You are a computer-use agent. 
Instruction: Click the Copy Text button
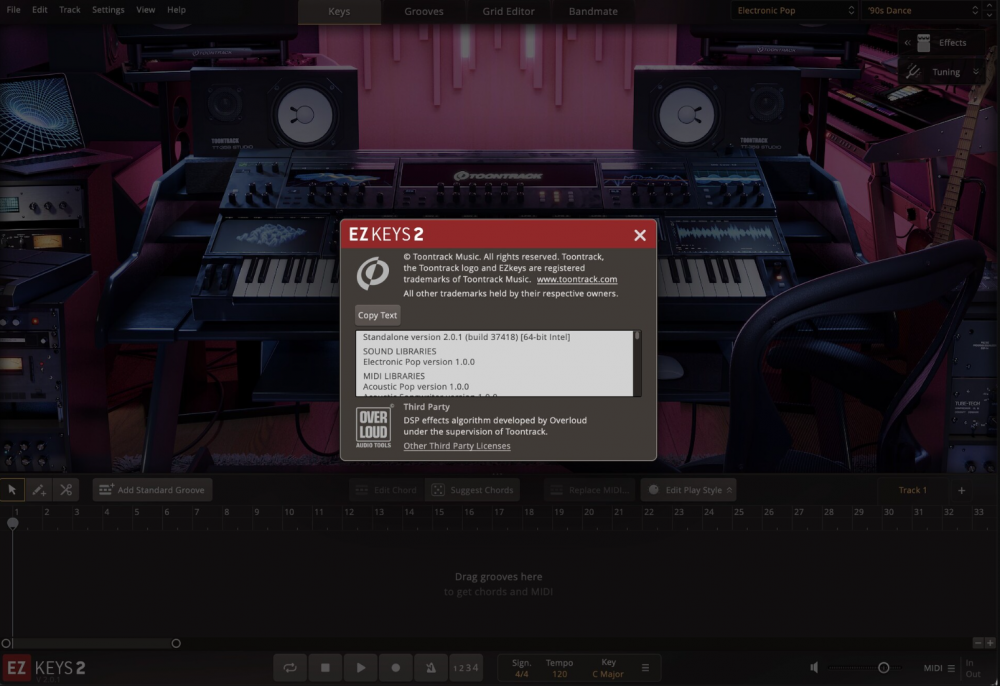(x=377, y=315)
